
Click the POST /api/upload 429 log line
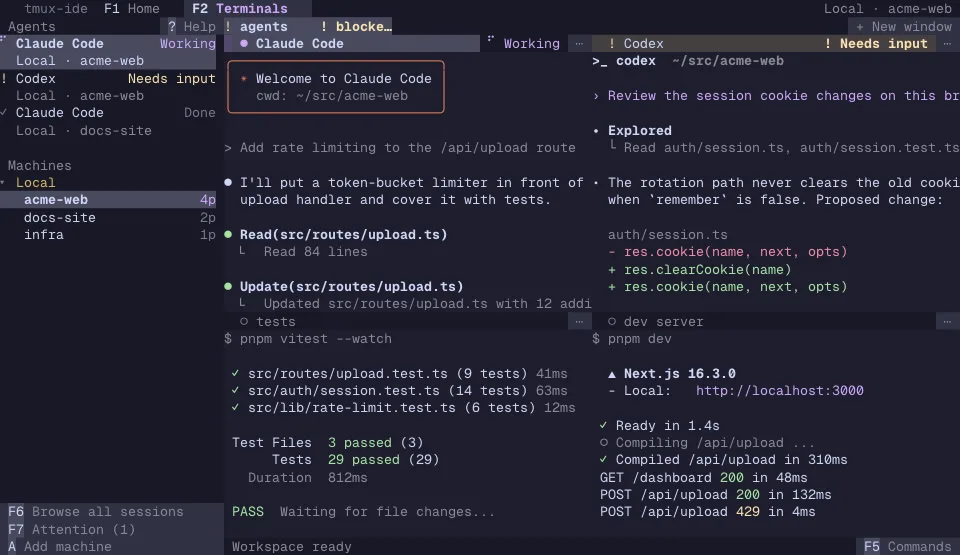tap(707, 512)
